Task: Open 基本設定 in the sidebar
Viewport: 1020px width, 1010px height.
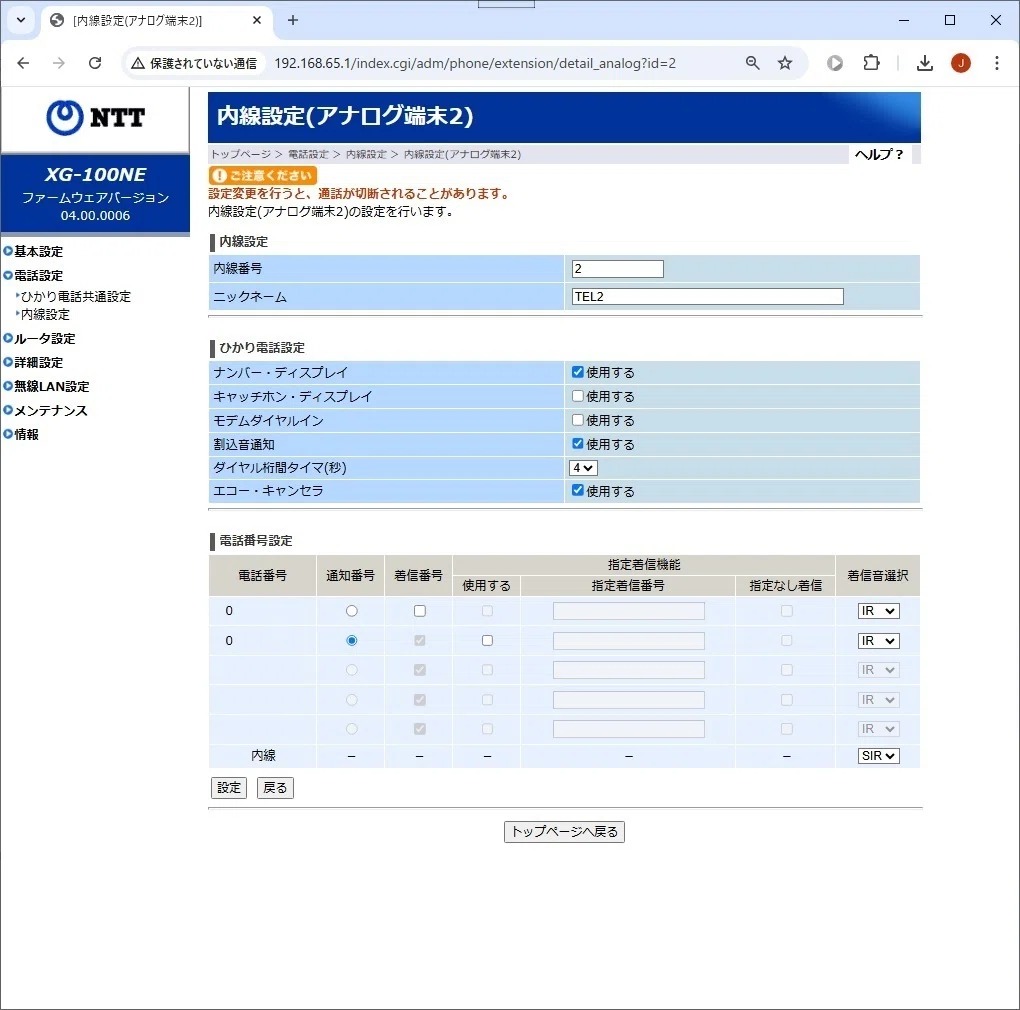Action: 38,251
